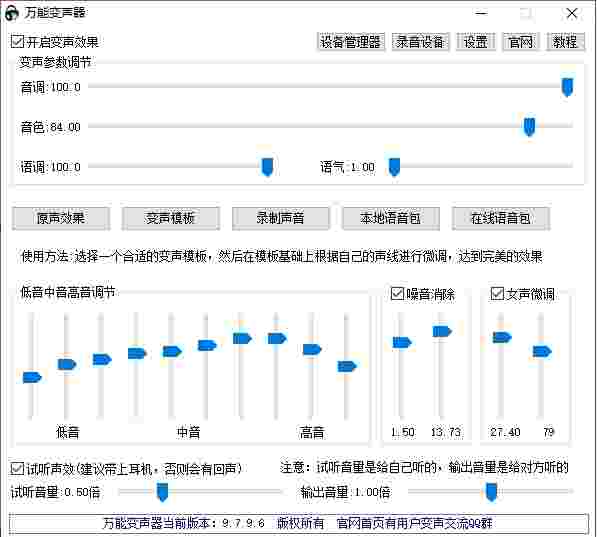The width and height of the screenshot is (597, 537).
Task: Click the 低音 label
Action: (x=67, y=433)
